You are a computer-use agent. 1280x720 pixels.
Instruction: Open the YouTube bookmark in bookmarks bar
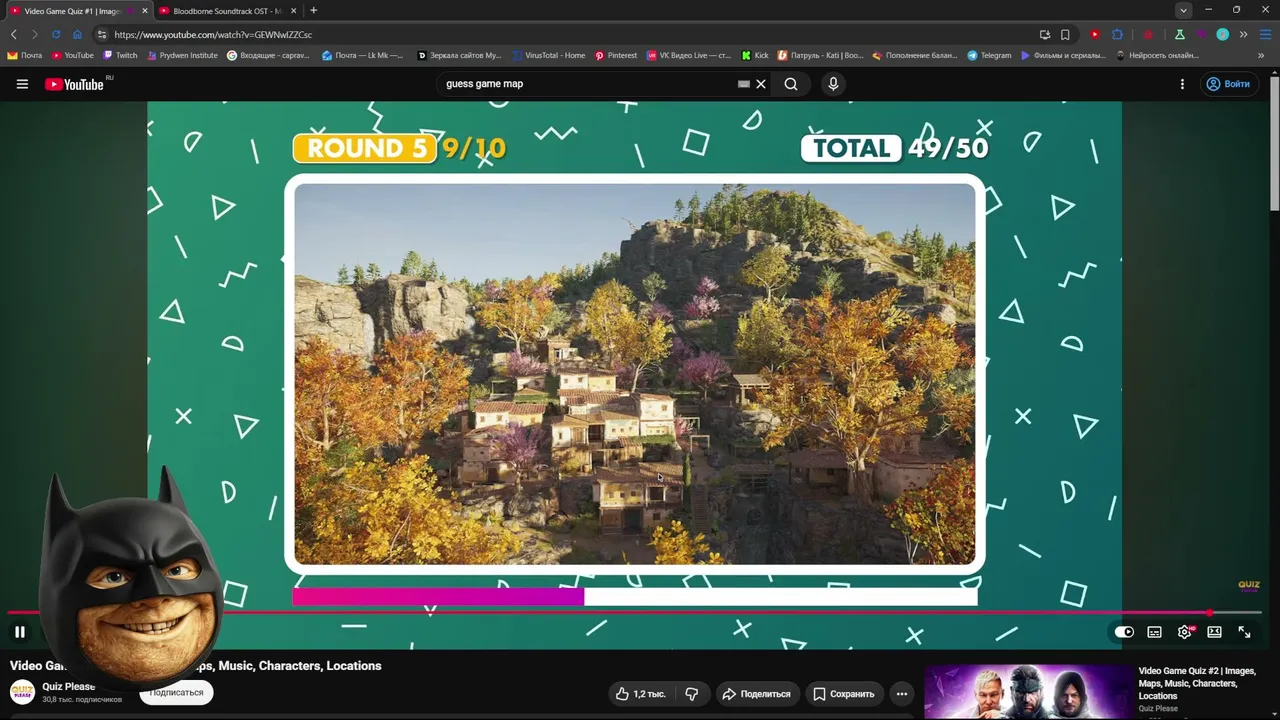[72, 56]
